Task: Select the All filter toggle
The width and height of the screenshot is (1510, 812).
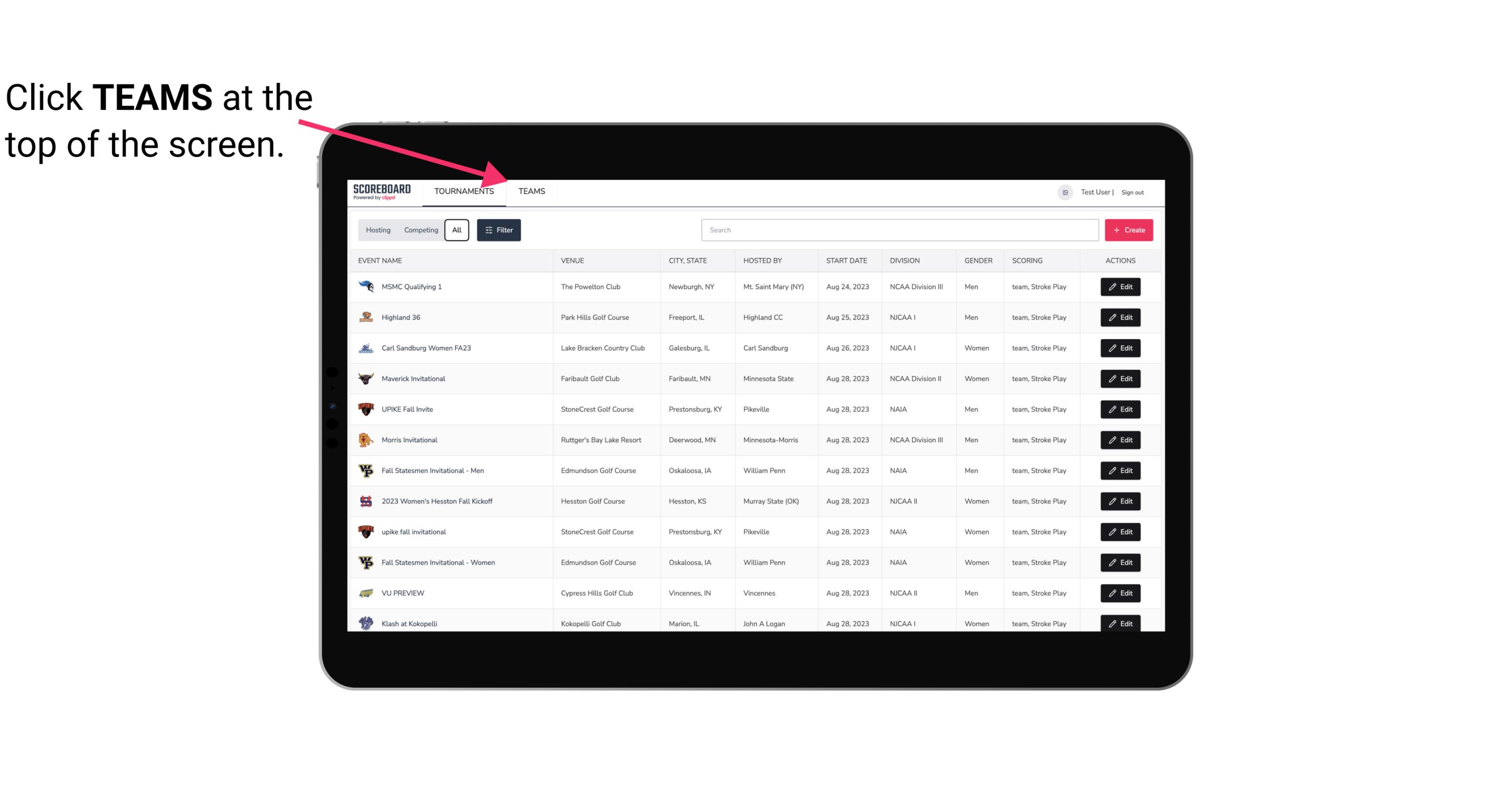Action: (x=457, y=230)
